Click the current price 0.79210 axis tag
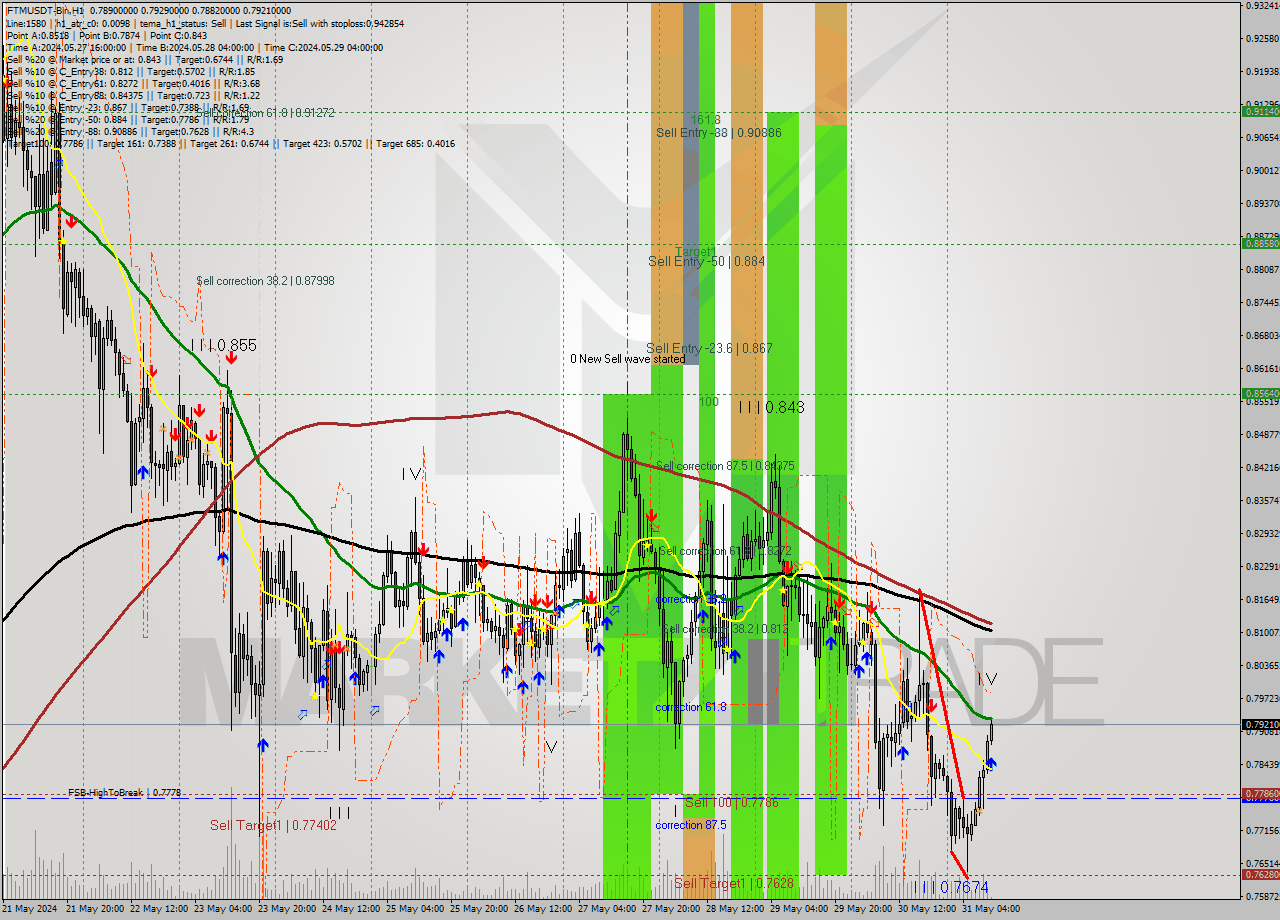 (1260, 724)
